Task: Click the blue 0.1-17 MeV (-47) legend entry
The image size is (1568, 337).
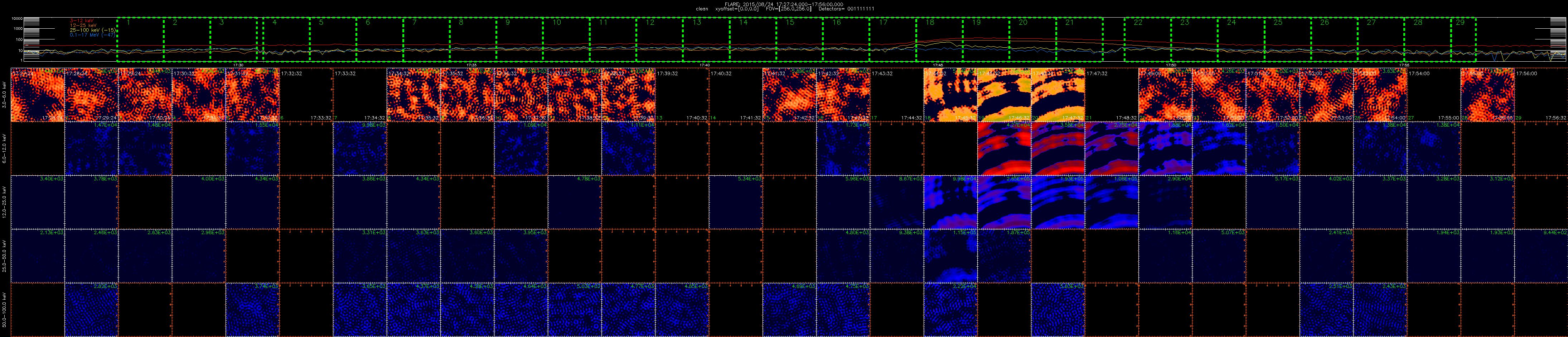Action: (x=93, y=35)
